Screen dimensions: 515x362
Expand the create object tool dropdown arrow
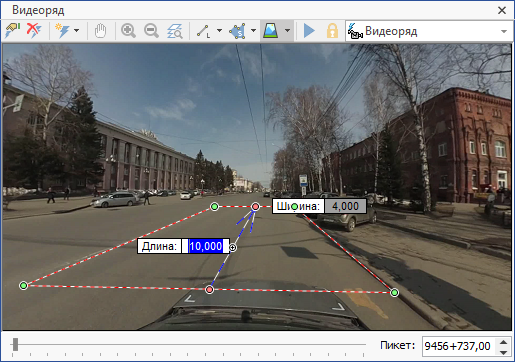coord(77,31)
